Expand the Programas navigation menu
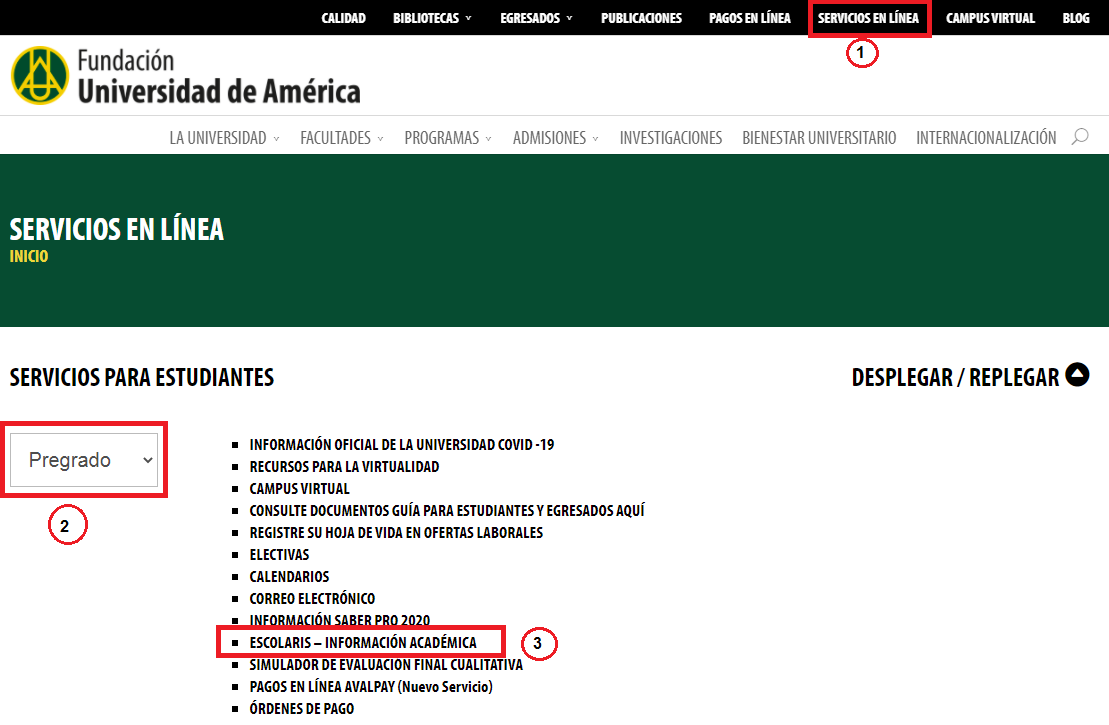 pyautogui.click(x=448, y=138)
